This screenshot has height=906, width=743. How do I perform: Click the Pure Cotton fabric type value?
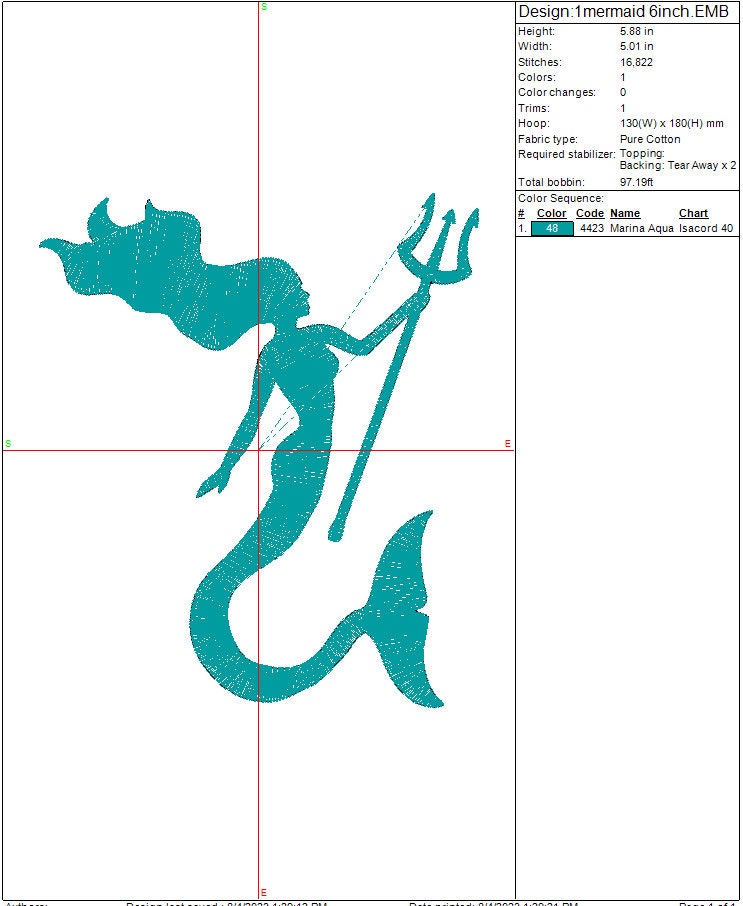[x=650, y=139]
